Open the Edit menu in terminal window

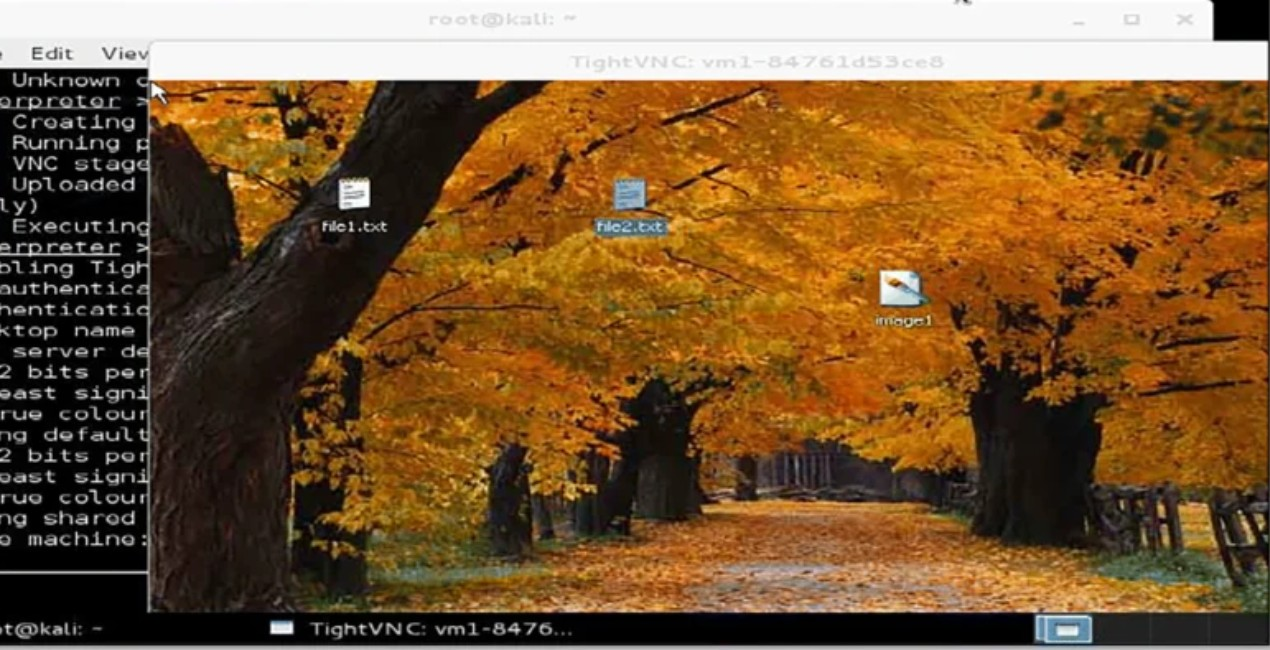[52, 54]
